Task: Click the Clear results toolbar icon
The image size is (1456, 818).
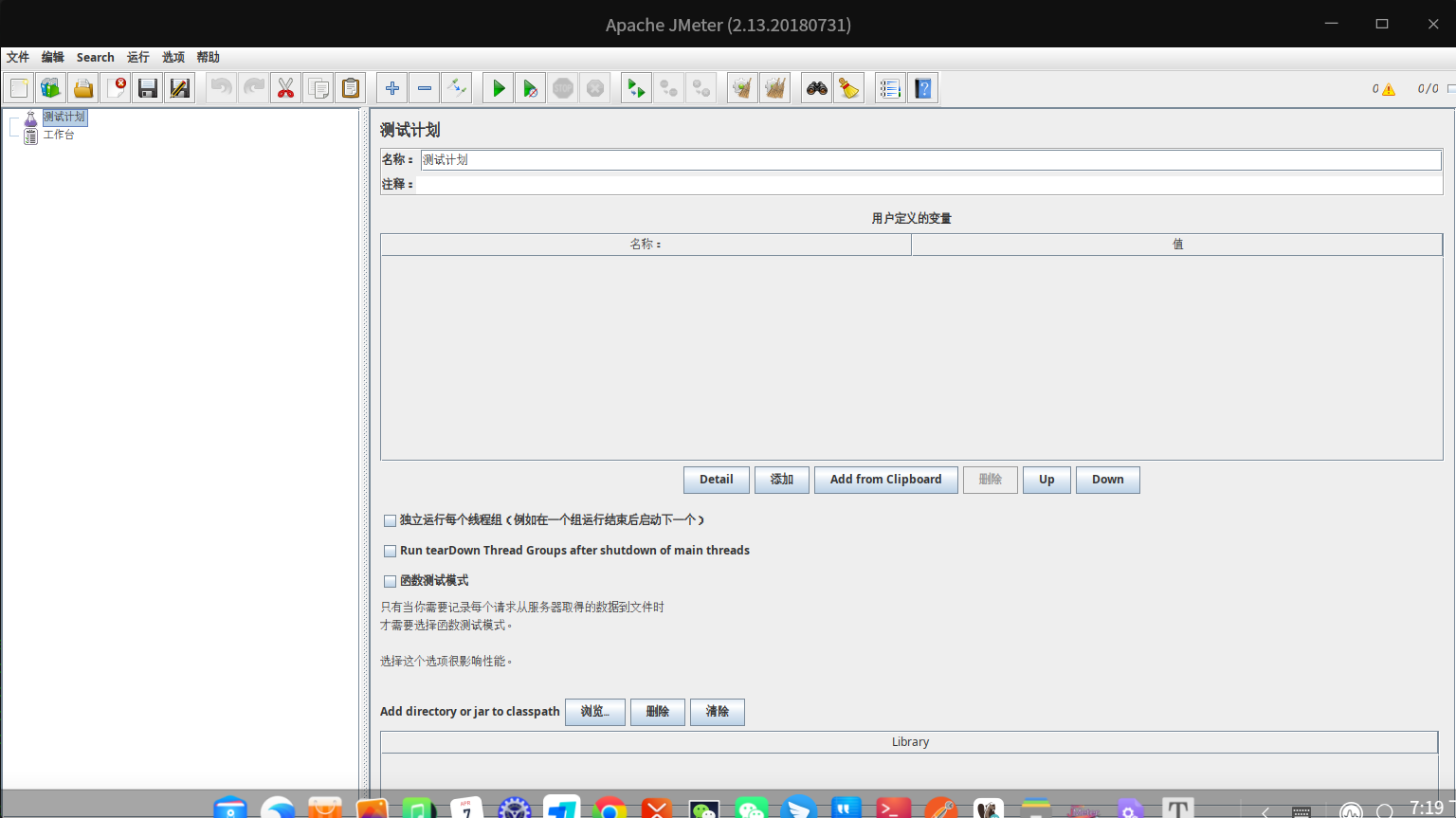Action: pos(742,88)
